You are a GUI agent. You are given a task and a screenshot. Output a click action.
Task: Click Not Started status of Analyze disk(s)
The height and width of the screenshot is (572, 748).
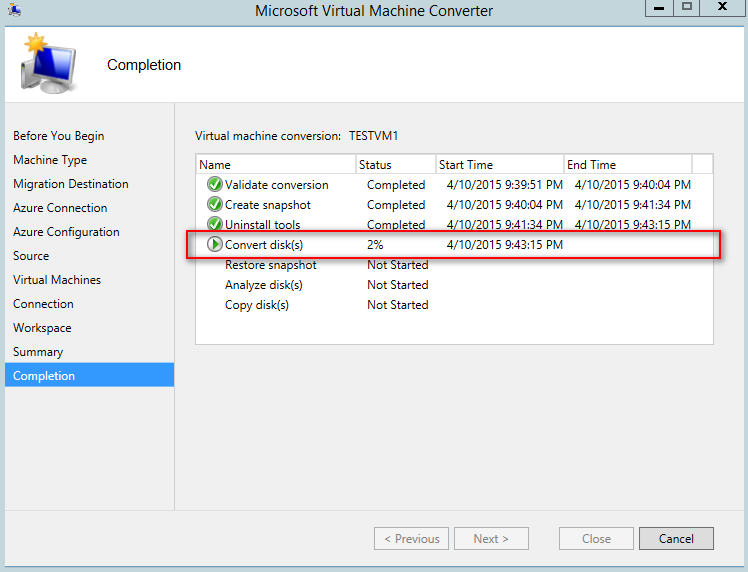coord(397,285)
